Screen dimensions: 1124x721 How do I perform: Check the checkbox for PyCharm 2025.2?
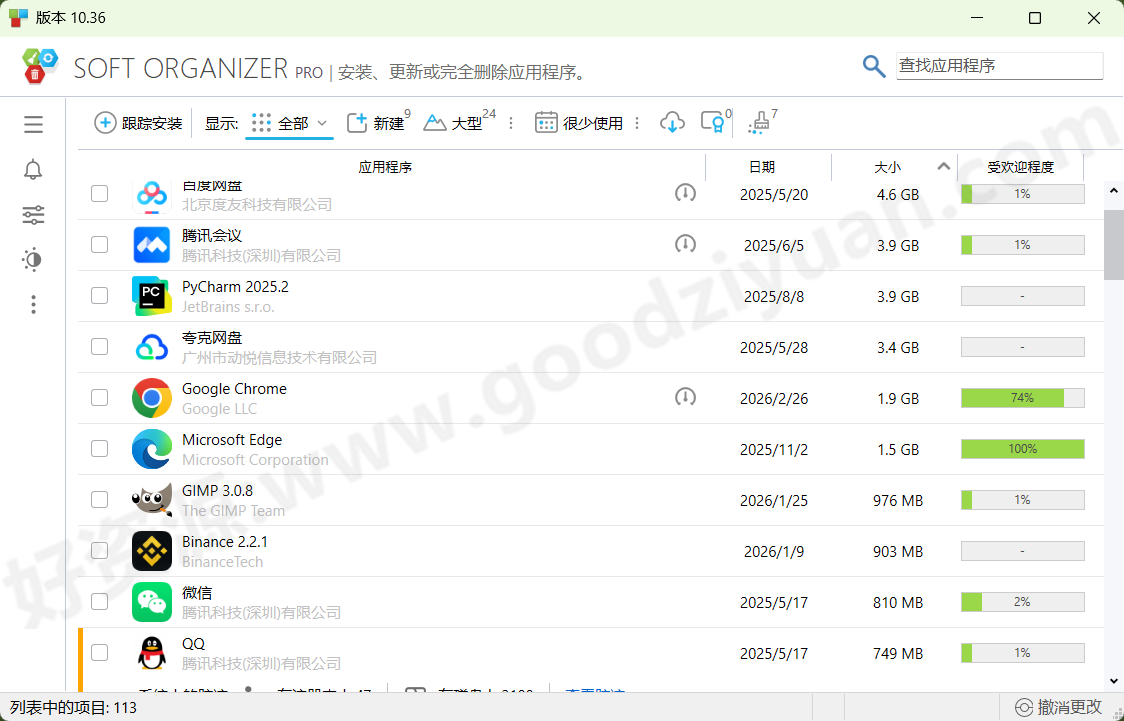99,295
